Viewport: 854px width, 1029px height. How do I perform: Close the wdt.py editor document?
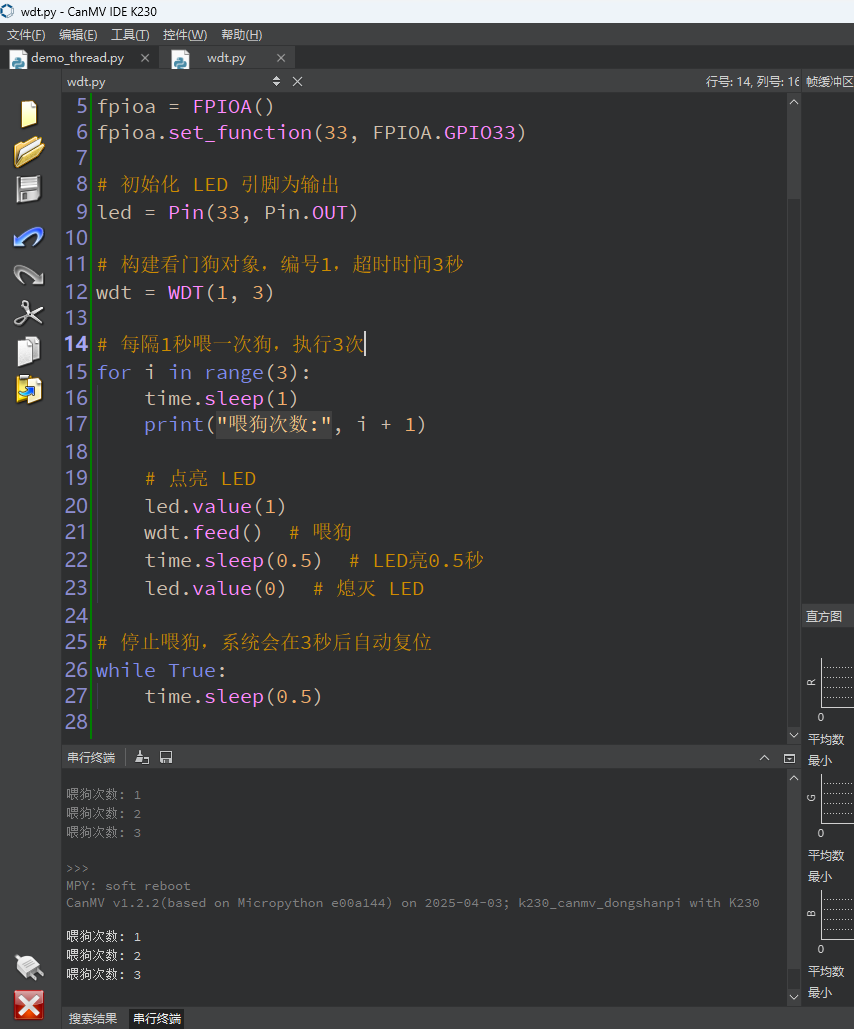tap(297, 81)
